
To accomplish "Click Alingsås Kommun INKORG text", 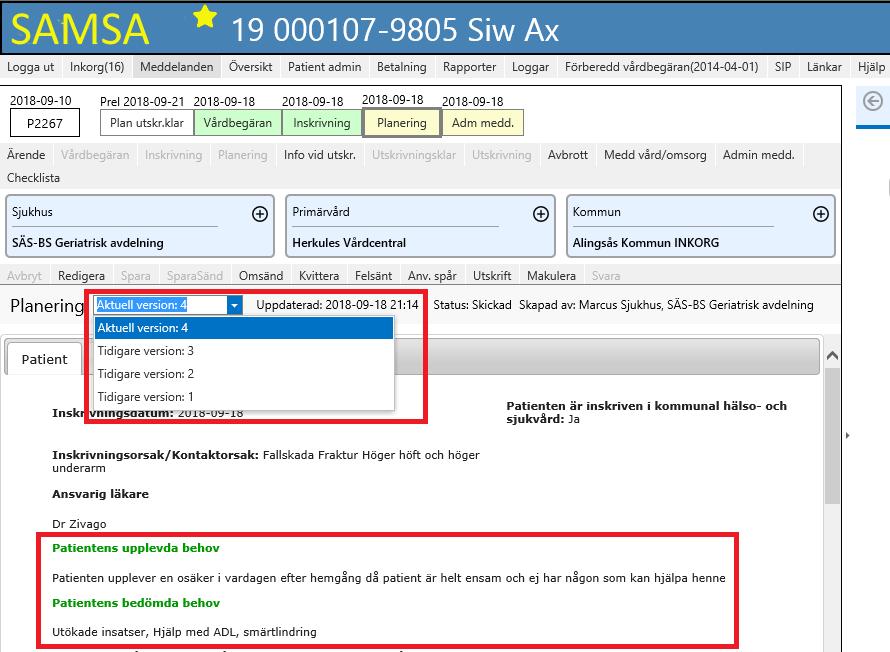I will coord(646,243).
